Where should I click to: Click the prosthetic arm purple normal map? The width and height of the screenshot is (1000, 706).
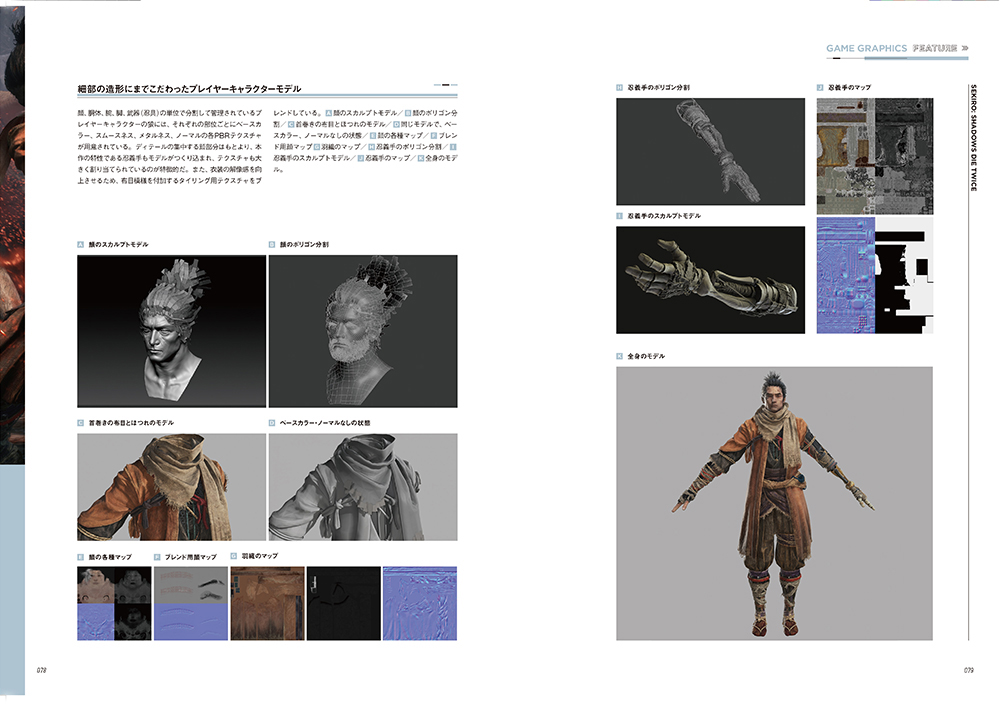click(845, 275)
